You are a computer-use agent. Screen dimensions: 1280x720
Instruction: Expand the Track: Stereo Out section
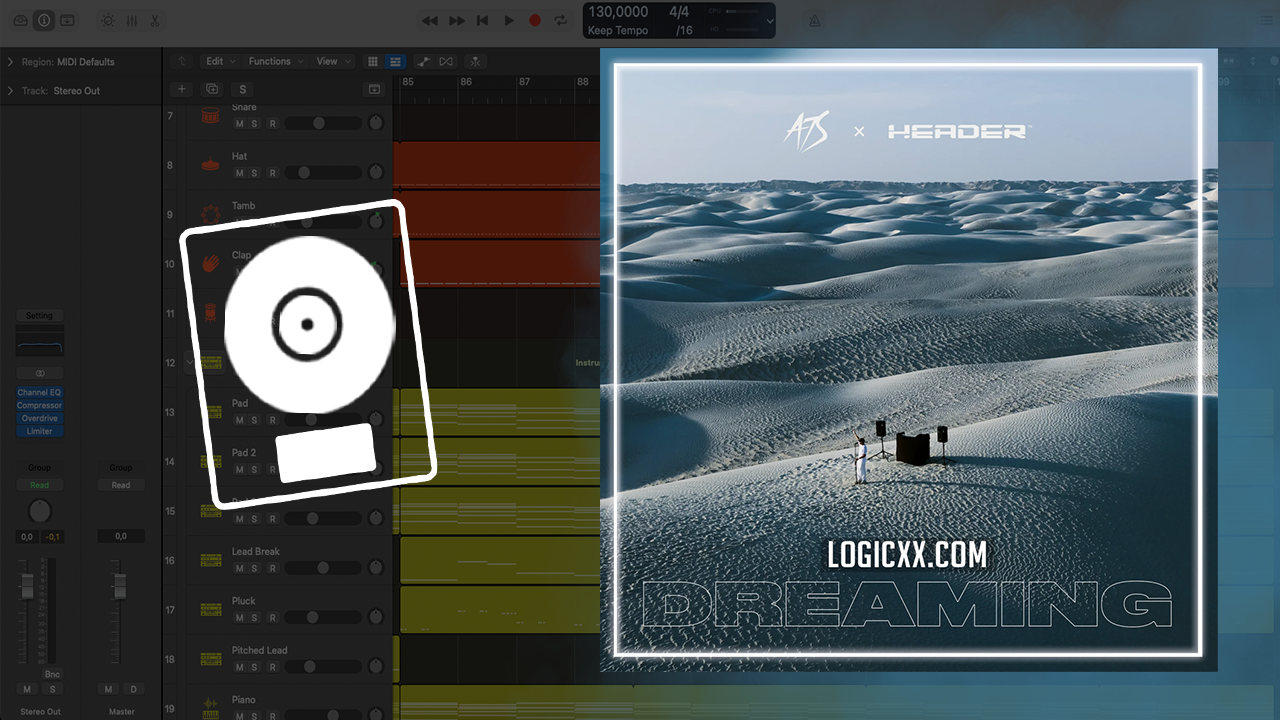(x=10, y=91)
